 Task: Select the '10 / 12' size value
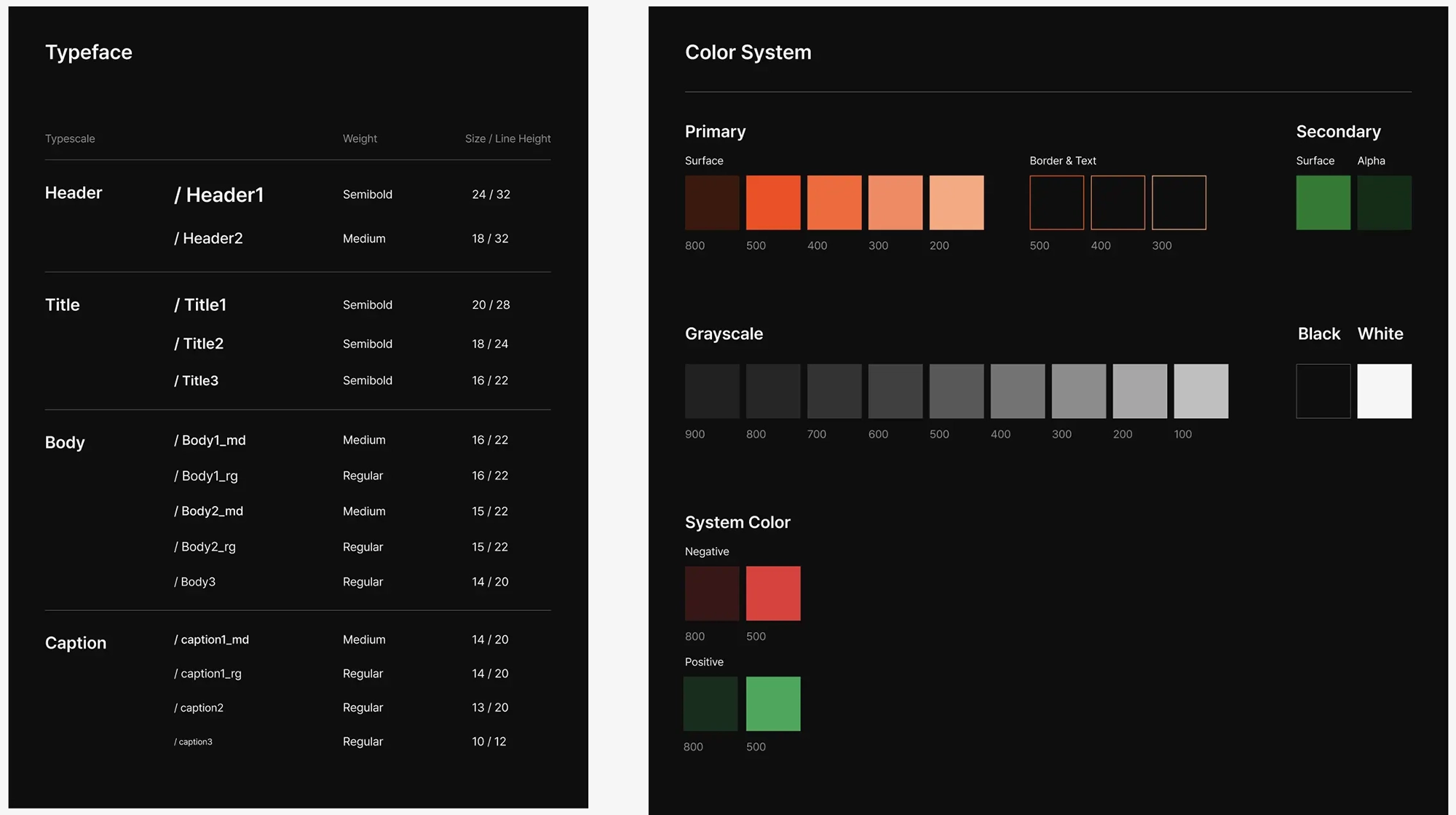point(488,741)
